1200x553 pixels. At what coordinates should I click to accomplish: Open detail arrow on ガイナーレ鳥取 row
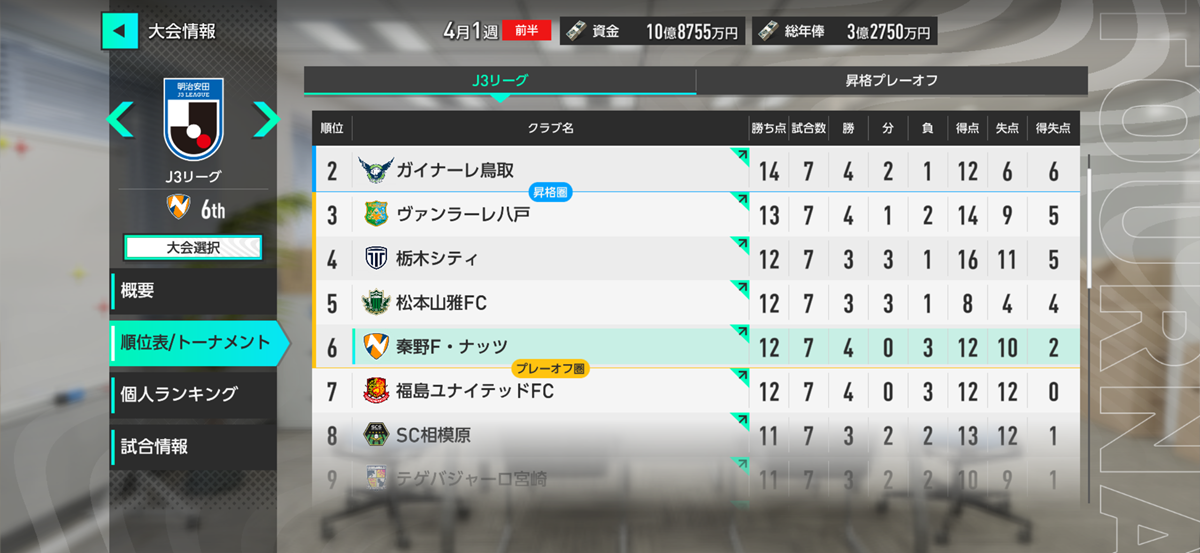click(740, 155)
